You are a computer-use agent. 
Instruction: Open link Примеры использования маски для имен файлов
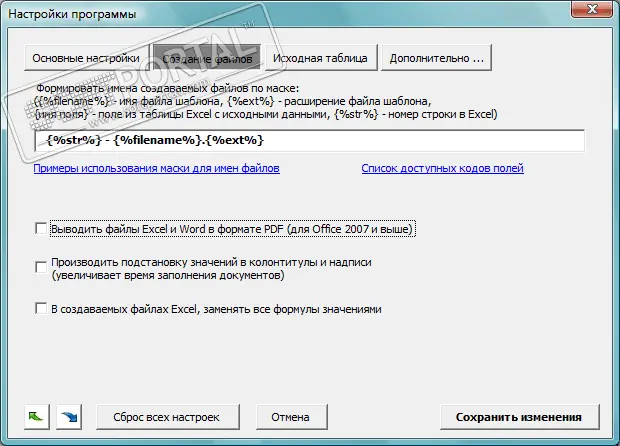point(156,169)
